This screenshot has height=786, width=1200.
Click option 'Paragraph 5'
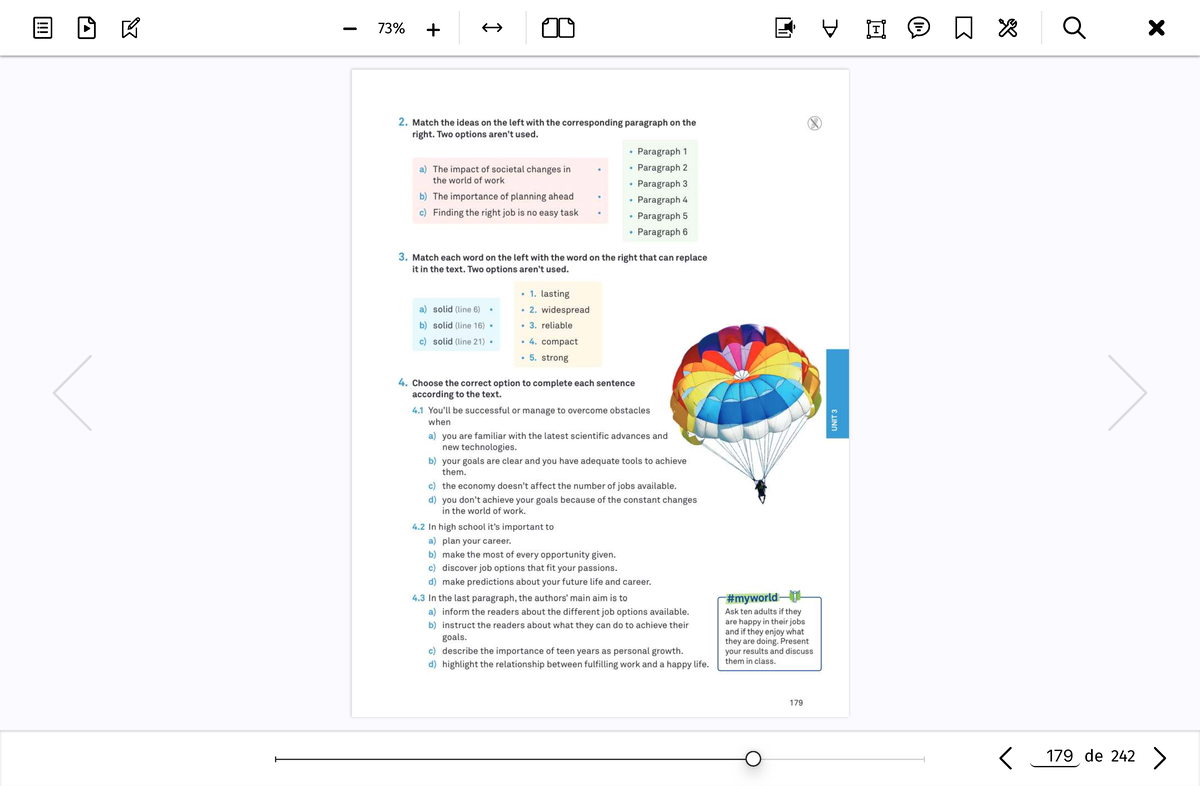click(660, 216)
